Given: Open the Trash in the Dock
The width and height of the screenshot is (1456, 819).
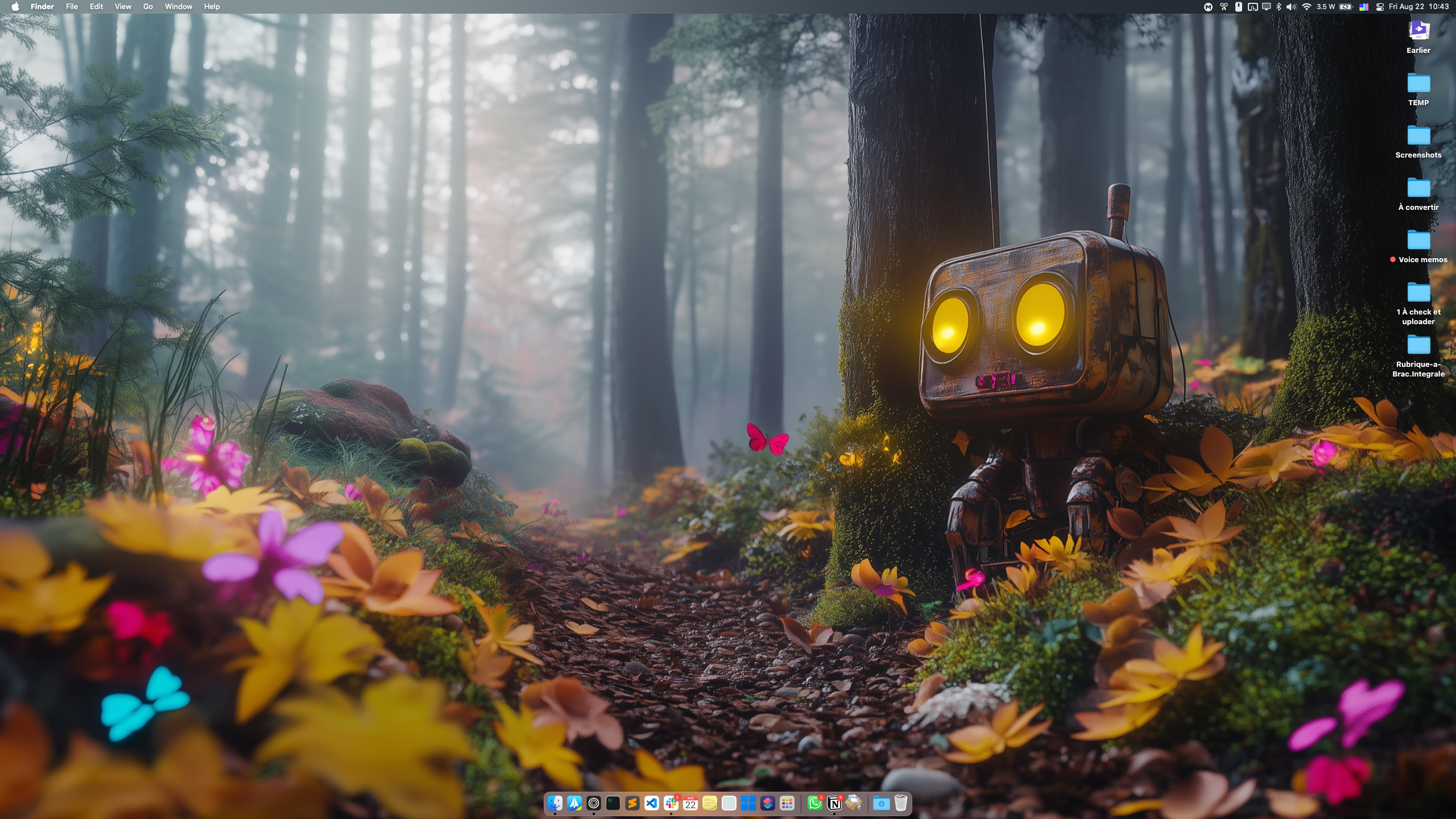Looking at the screenshot, I should 900,803.
